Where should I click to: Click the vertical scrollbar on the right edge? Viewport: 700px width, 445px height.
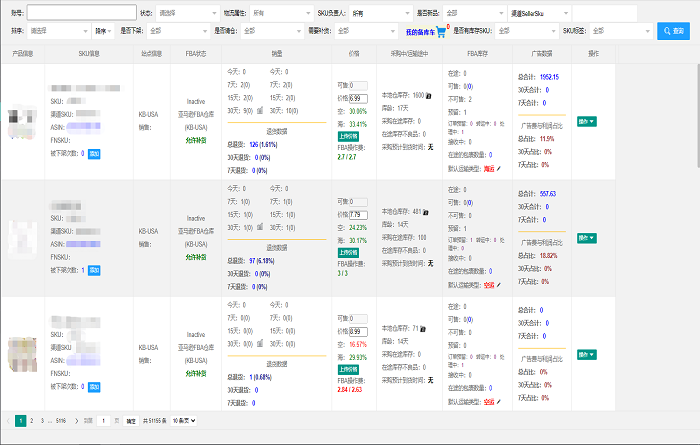[x=698, y=116]
